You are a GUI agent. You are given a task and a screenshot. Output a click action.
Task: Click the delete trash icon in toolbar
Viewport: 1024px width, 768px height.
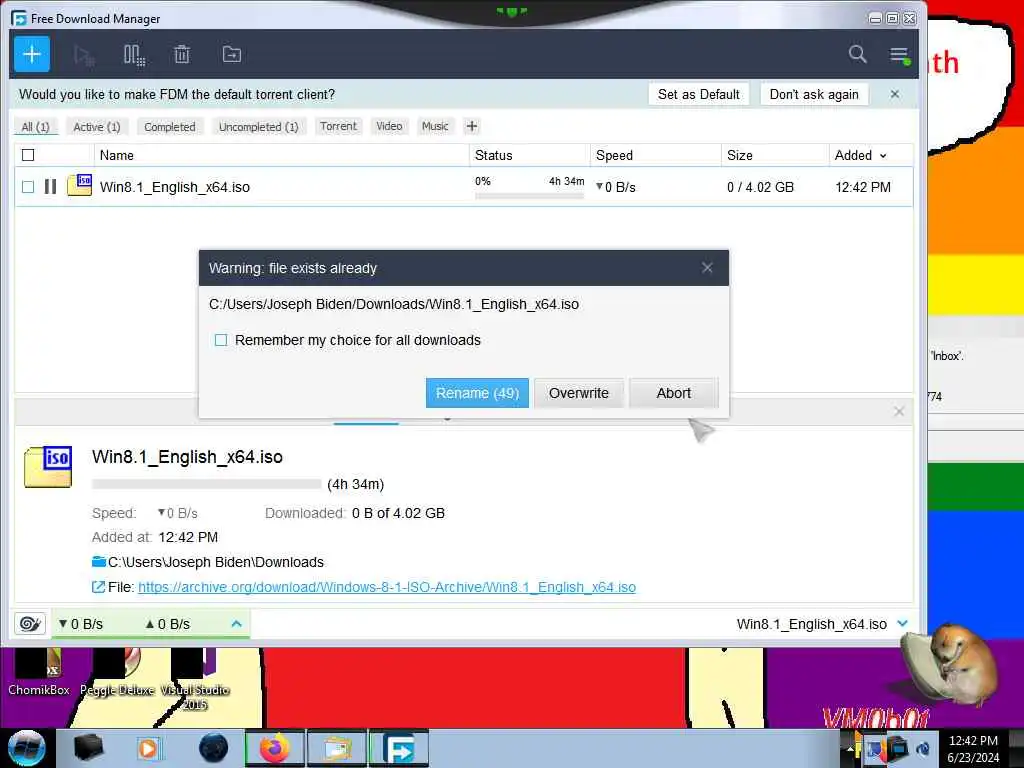click(182, 55)
